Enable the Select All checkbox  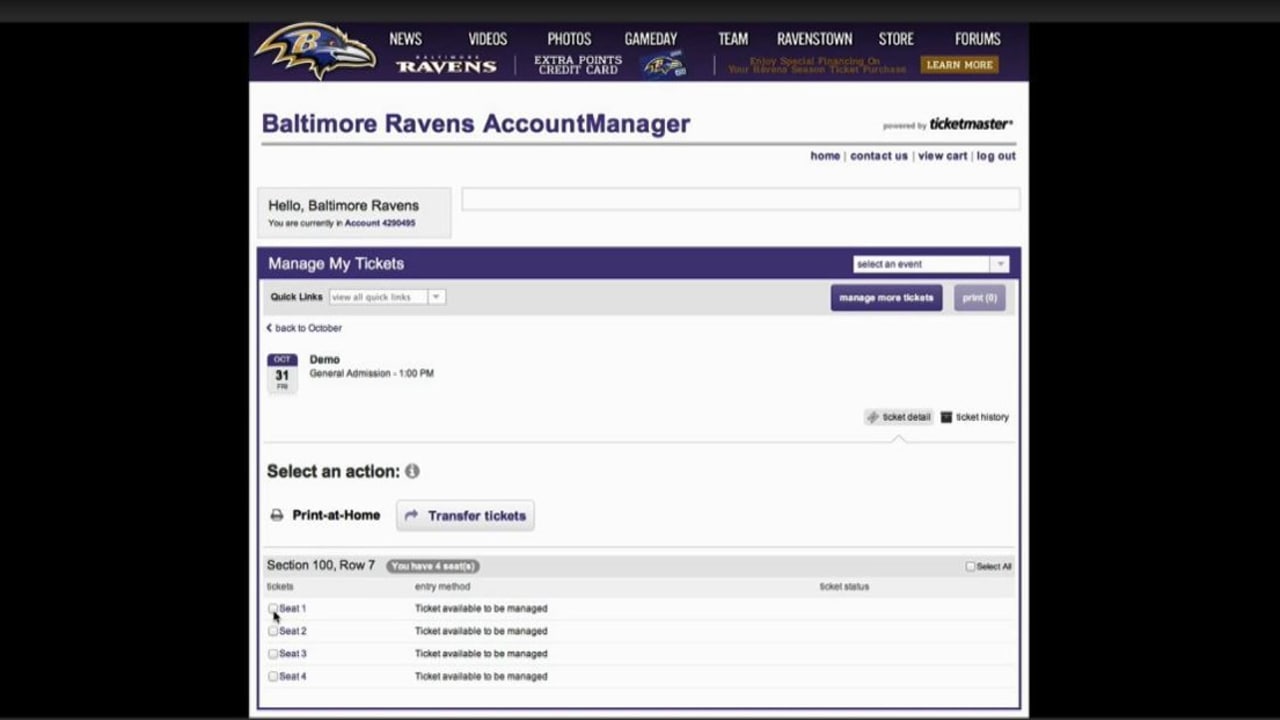click(x=970, y=567)
